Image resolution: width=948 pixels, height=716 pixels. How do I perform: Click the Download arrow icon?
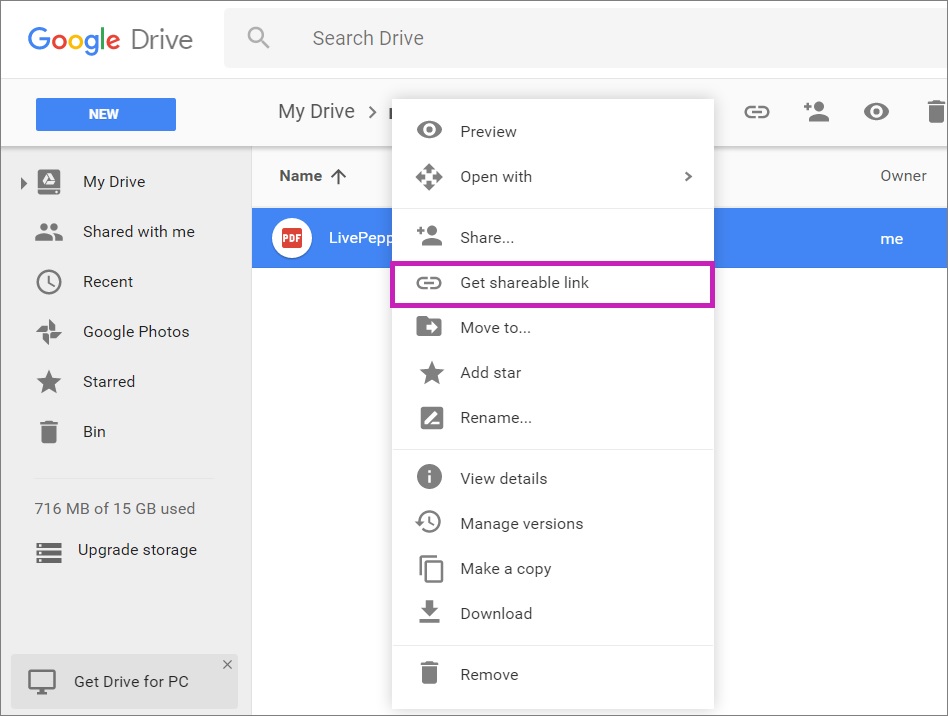(x=429, y=611)
